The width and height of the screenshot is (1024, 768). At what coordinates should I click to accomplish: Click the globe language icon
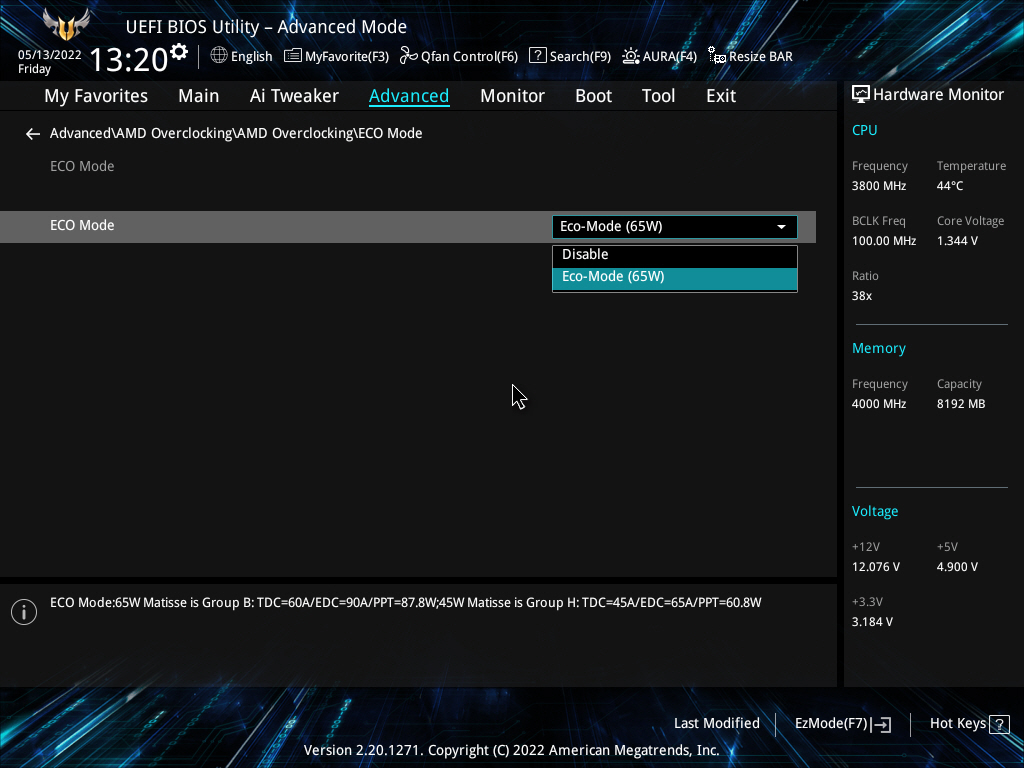point(219,56)
